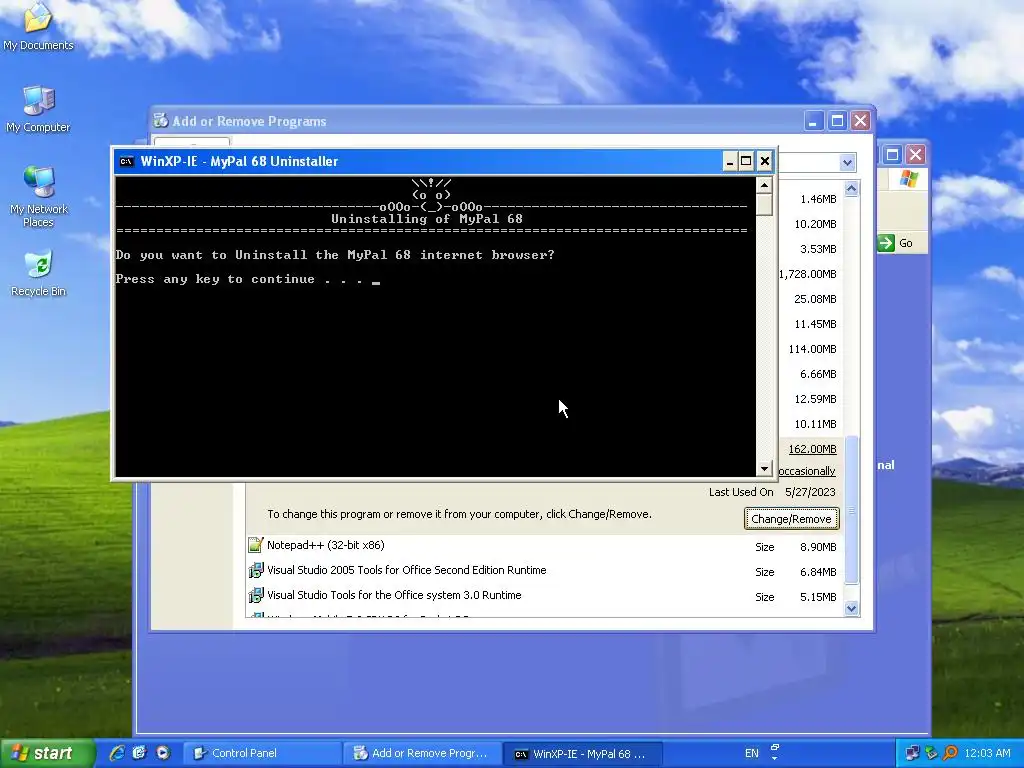Click the console window scroll down arrow

(x=764, y=468)
